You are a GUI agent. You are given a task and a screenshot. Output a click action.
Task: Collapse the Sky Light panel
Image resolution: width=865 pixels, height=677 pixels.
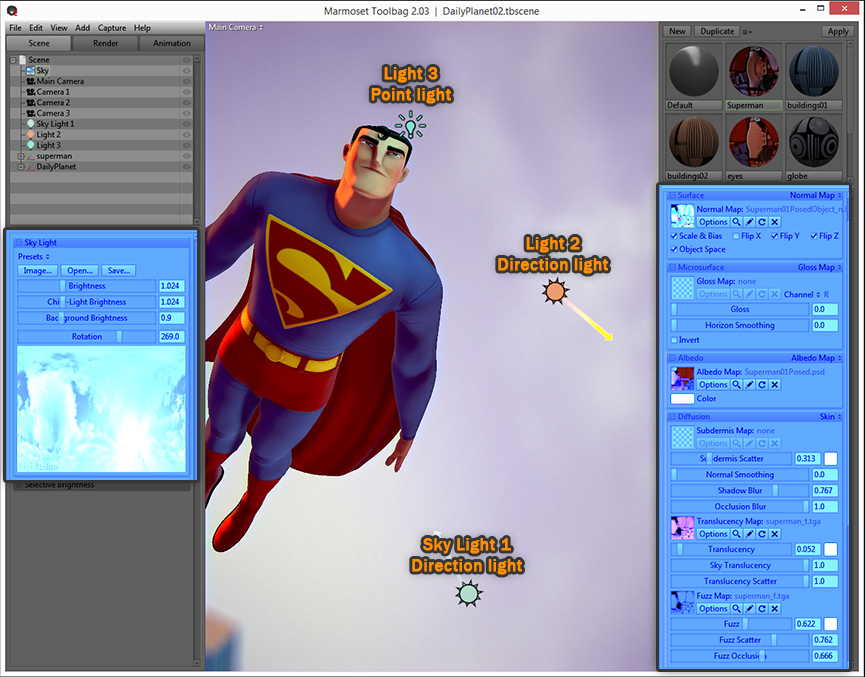(19, 242)
